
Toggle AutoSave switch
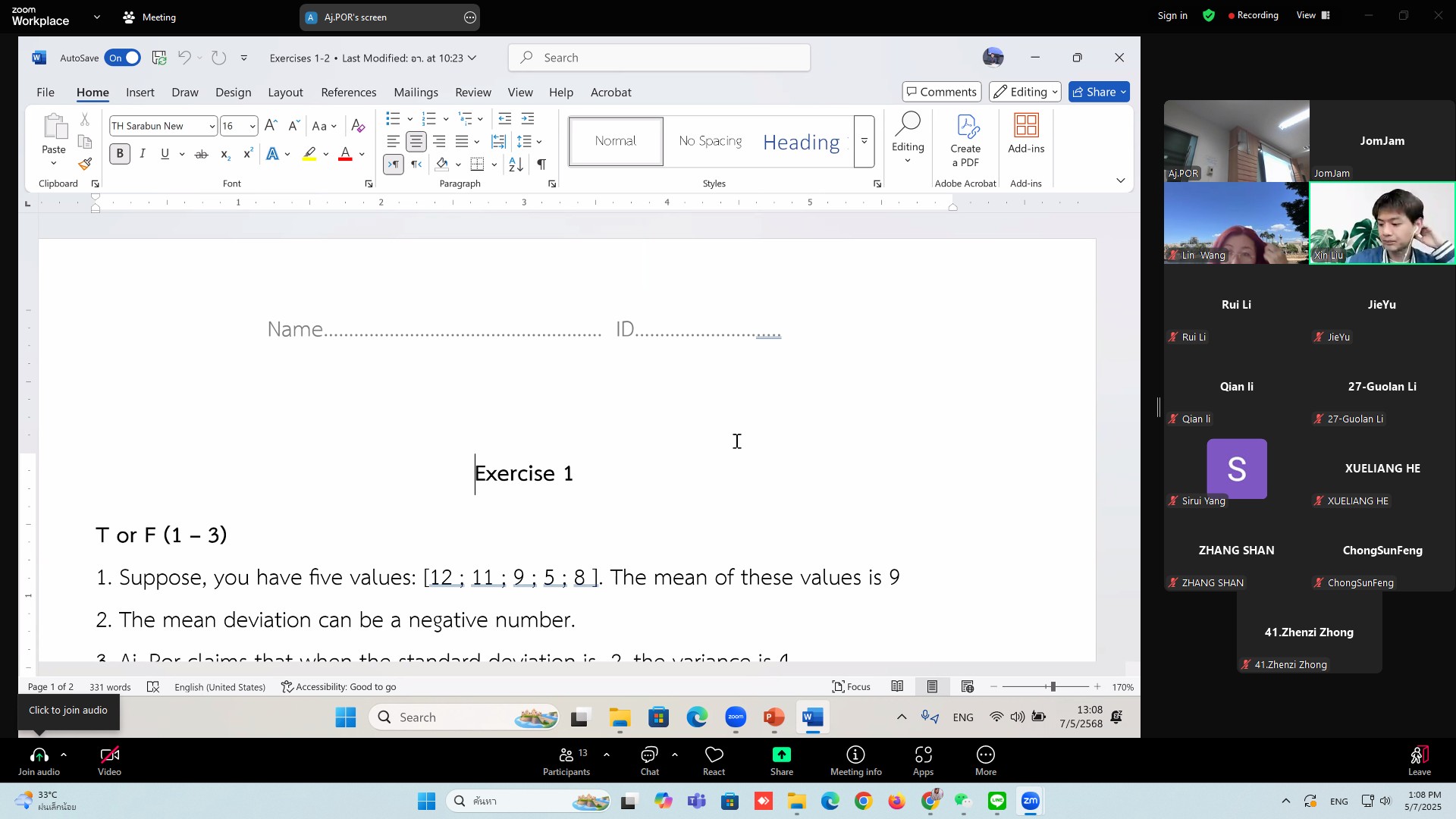(123, 58)
